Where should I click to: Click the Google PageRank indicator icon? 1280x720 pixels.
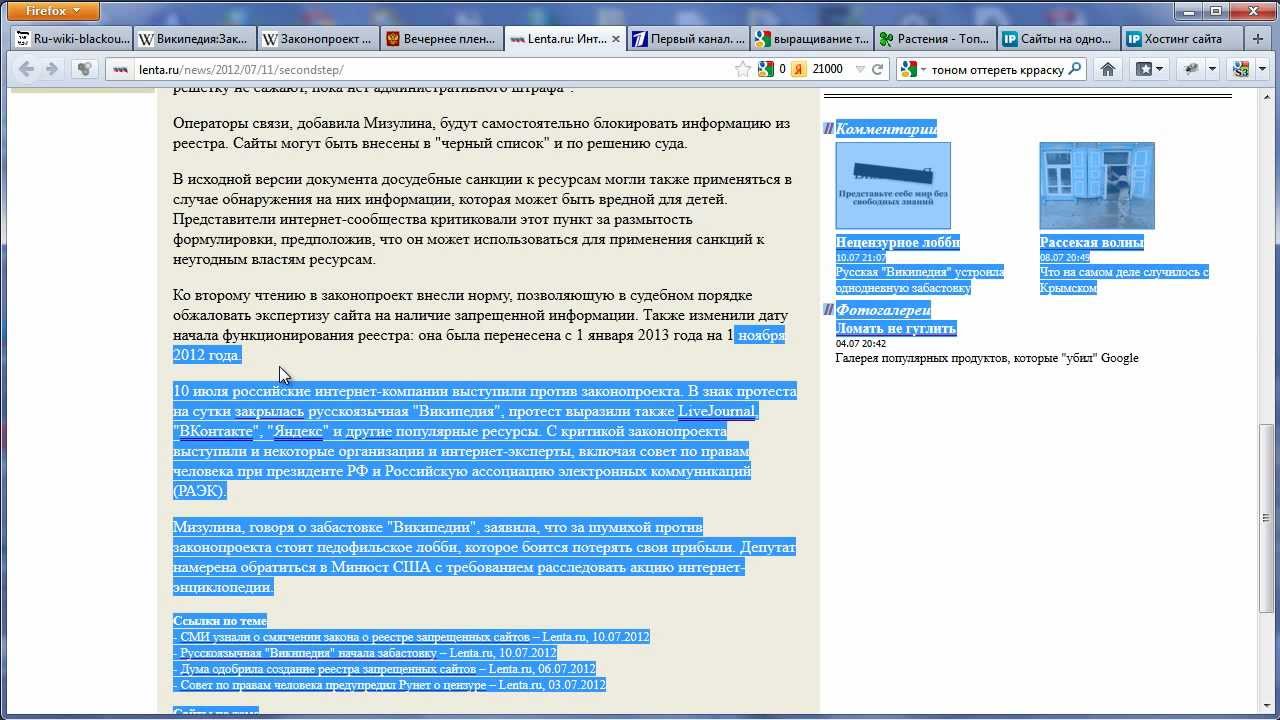point(766,69)
